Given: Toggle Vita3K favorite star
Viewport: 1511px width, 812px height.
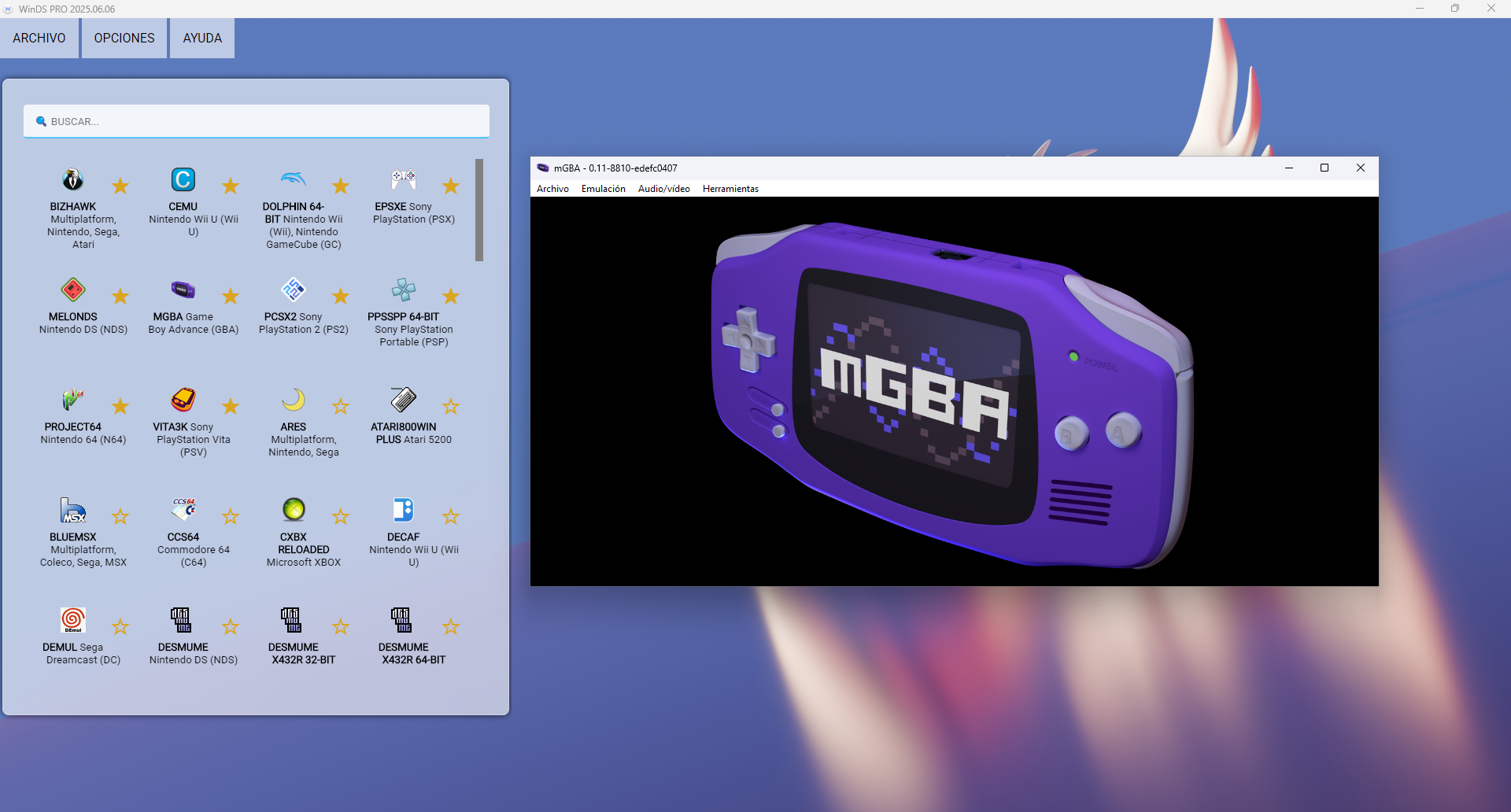Looking at the screenshot, I should pyautogui.click(x=230, y=406).
